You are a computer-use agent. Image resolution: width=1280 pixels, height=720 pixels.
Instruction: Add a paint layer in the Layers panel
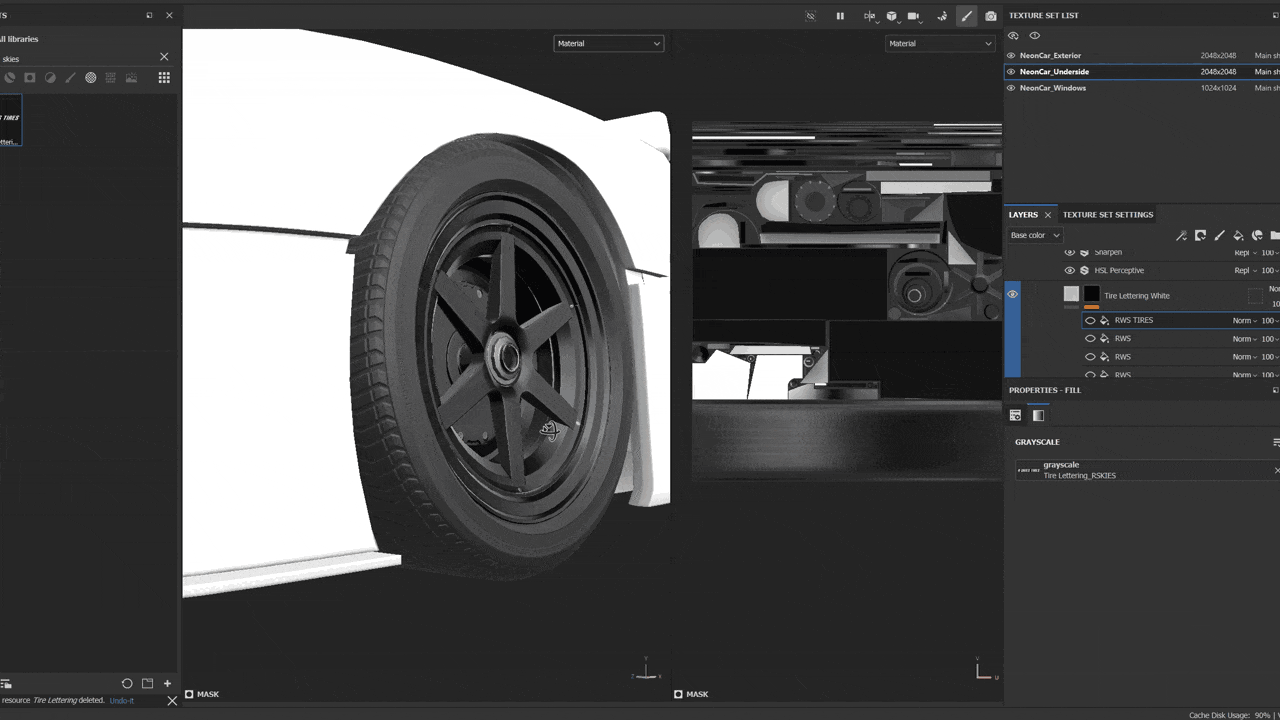[x=1219, y=235]
